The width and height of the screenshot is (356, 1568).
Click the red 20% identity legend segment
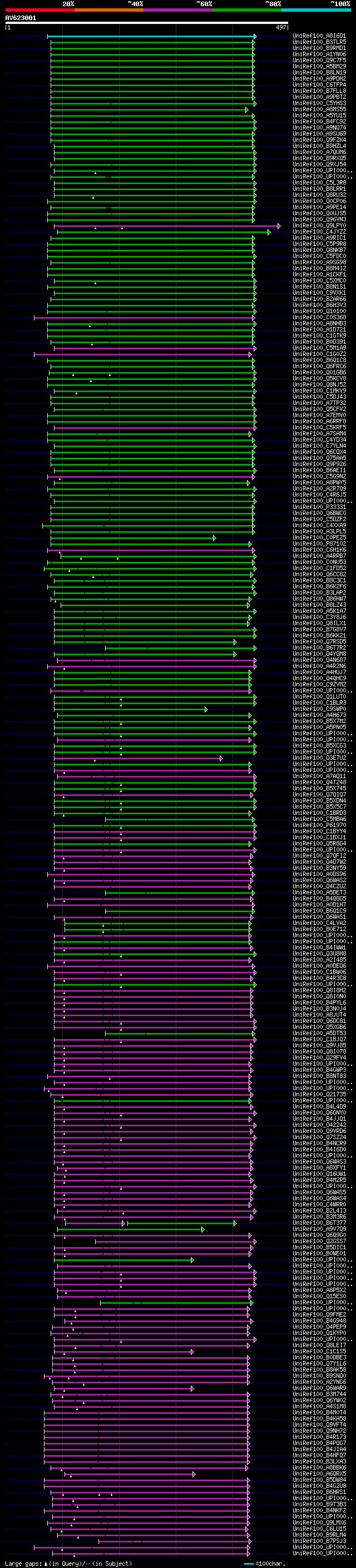pos(39,10)
